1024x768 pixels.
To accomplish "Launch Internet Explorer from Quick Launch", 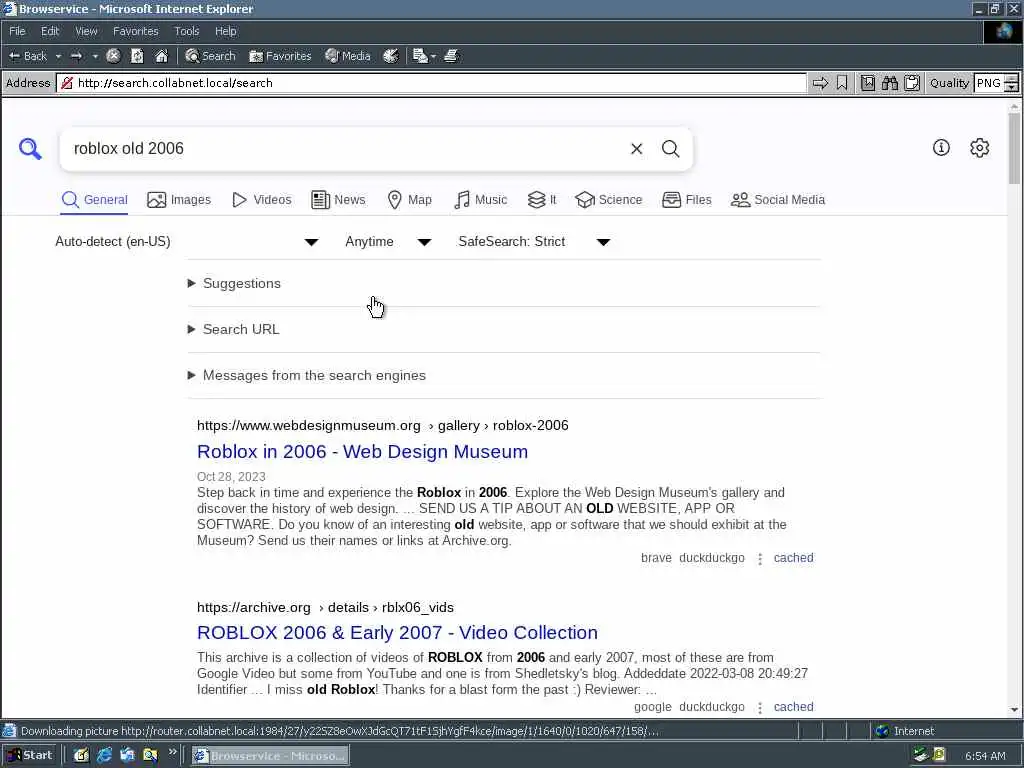I will pyautogui.click(x=104, y=755).
